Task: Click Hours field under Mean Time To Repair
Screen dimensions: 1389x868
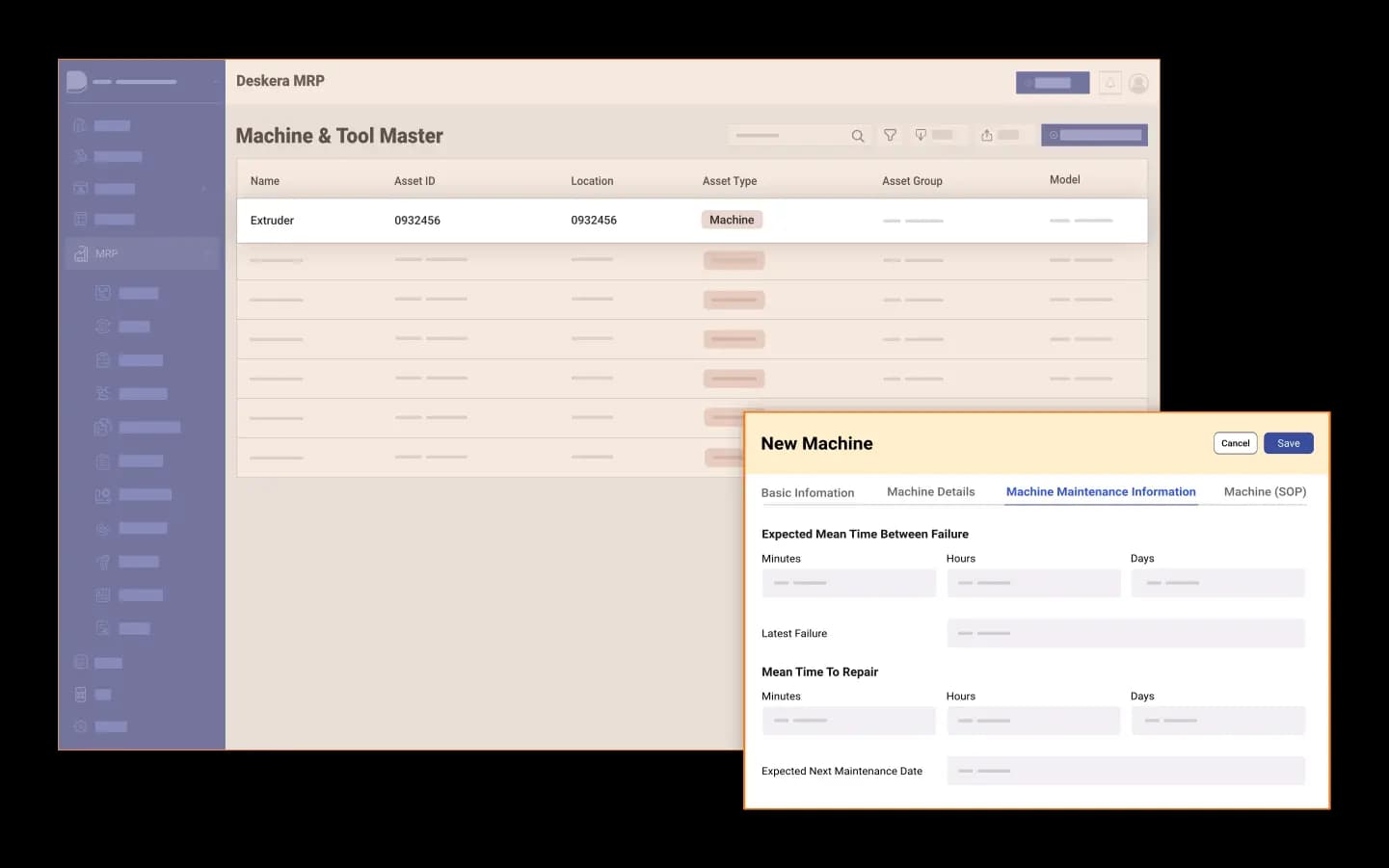Action: 1033,721
